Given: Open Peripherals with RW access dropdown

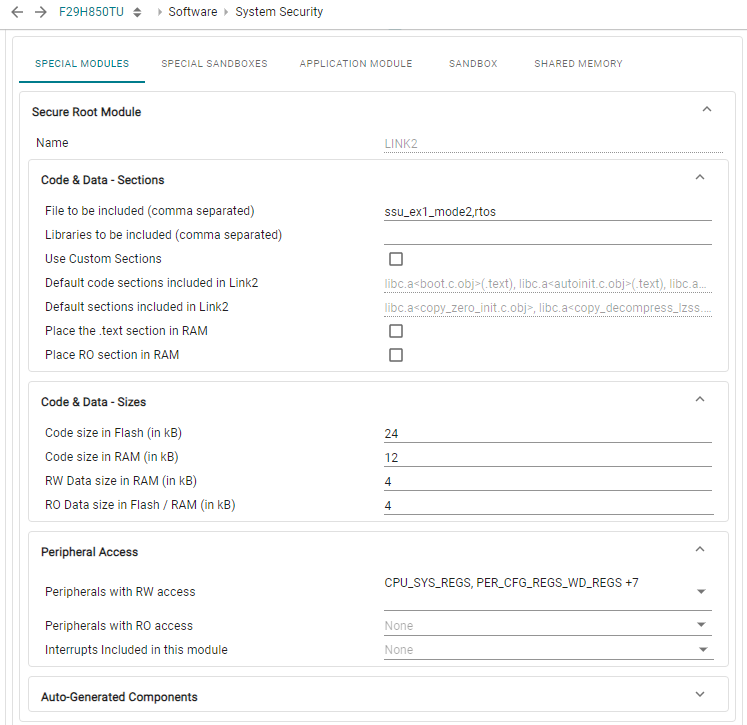Looking at the screenshot, I should pos(700,591).
